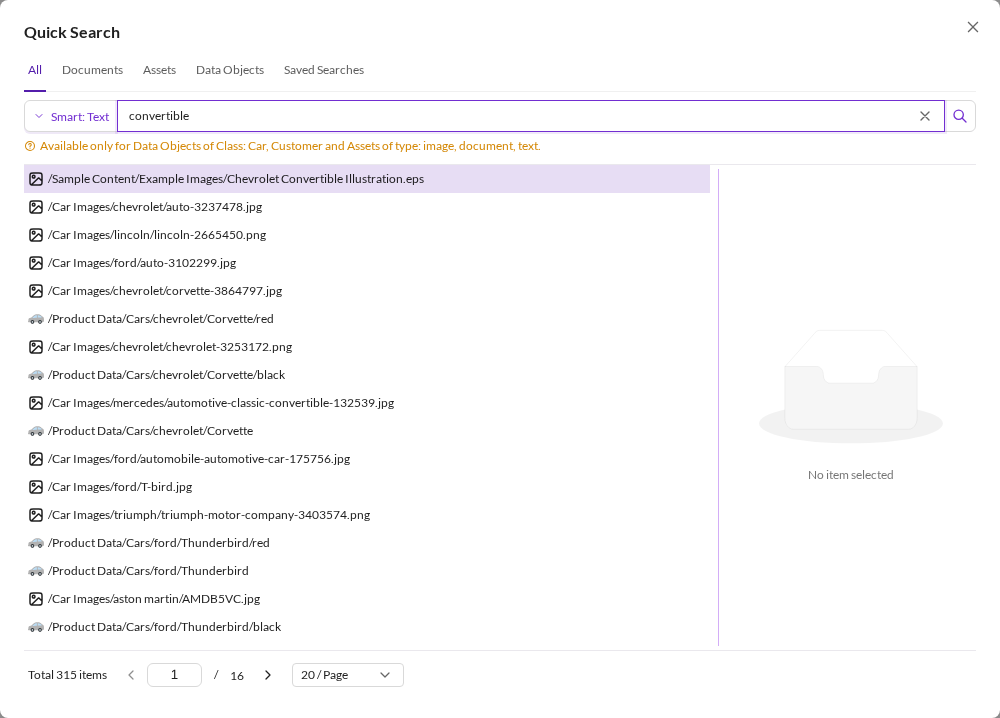
Task: Click image icon for auto-3237478.jpg
Action: 36,207
